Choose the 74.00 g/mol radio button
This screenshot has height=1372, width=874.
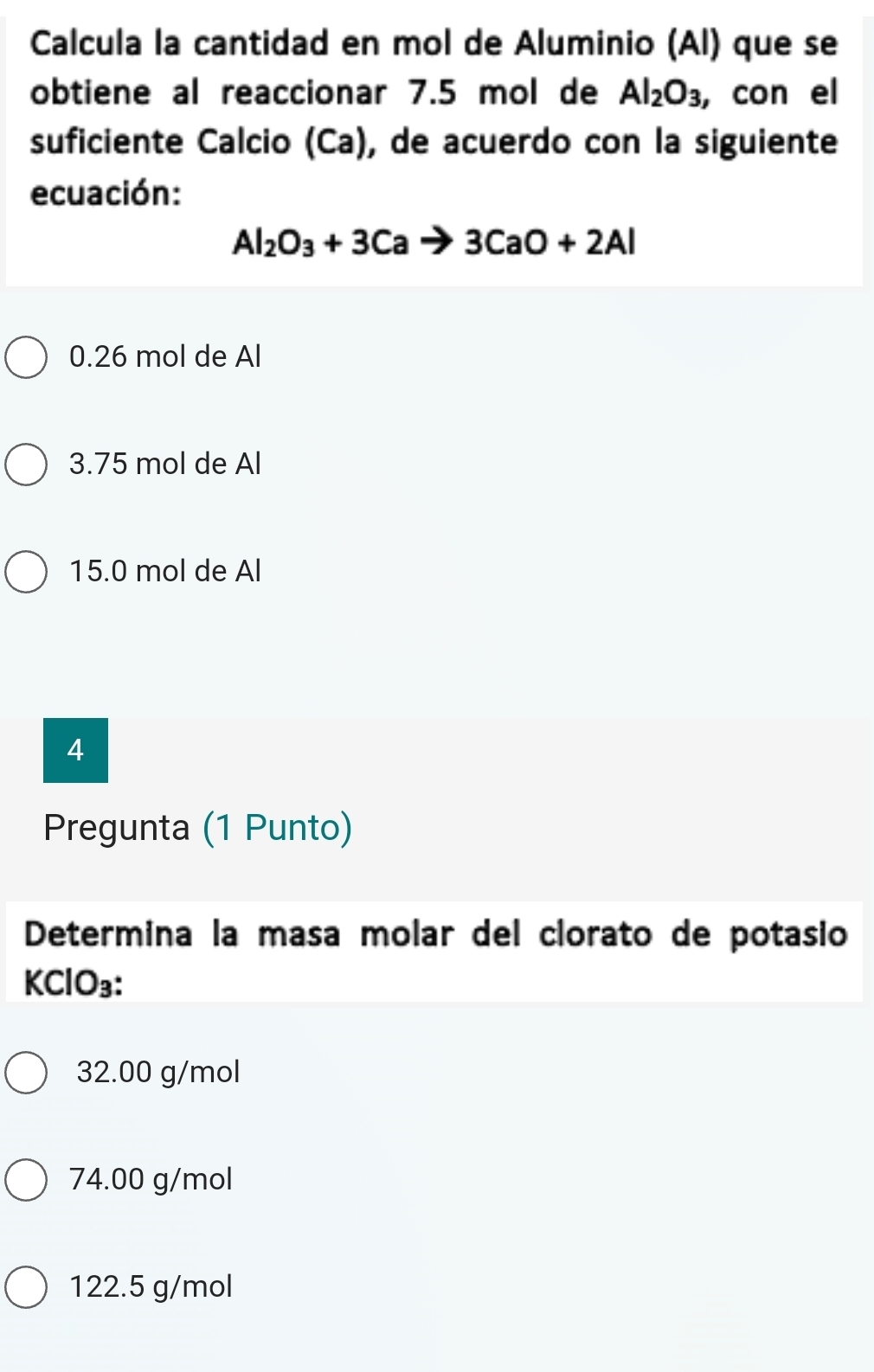[x=27, y=1180]
